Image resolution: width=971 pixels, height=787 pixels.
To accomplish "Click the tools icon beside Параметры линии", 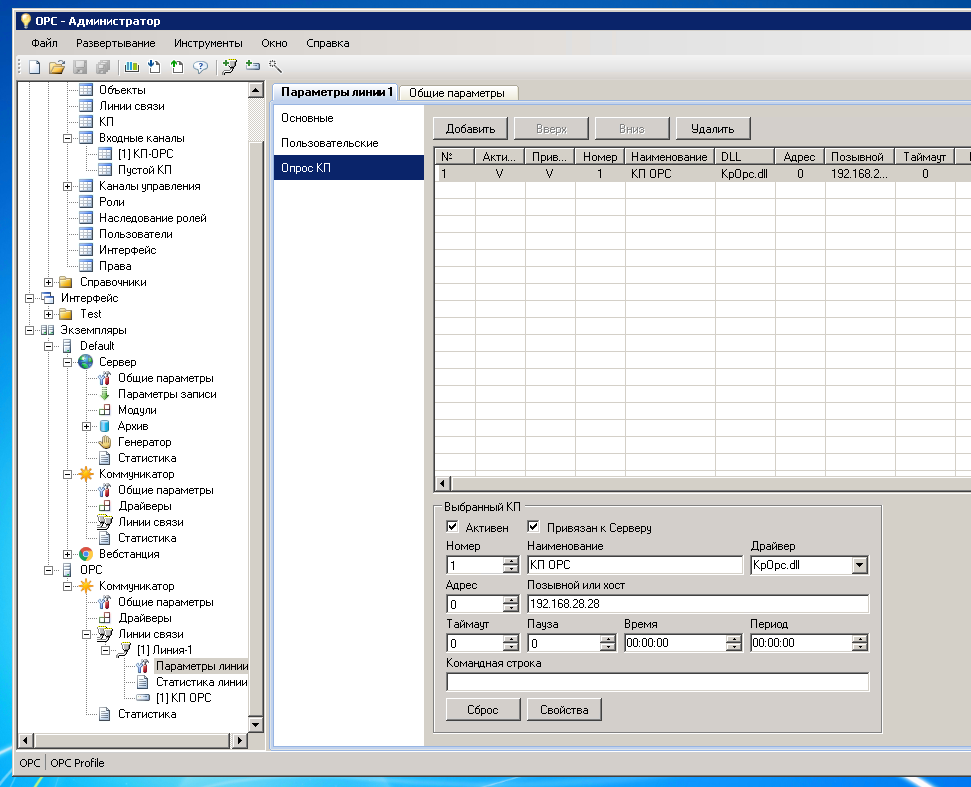I will coord(142,666).
